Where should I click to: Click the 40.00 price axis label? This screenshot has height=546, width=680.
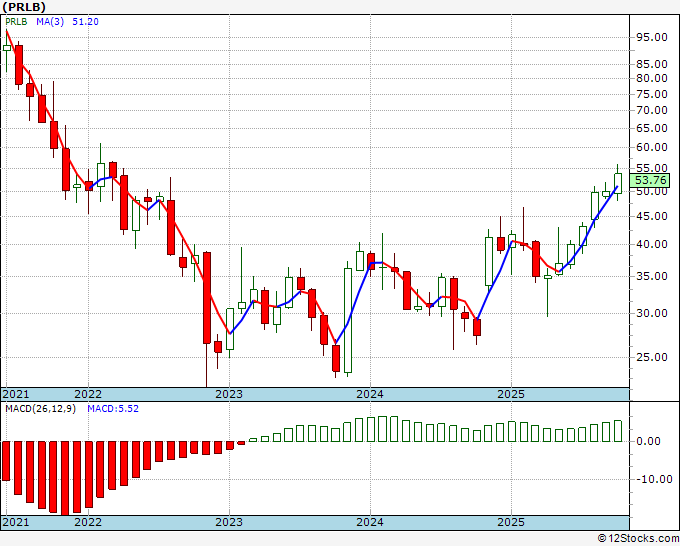(x=652, y=244)
